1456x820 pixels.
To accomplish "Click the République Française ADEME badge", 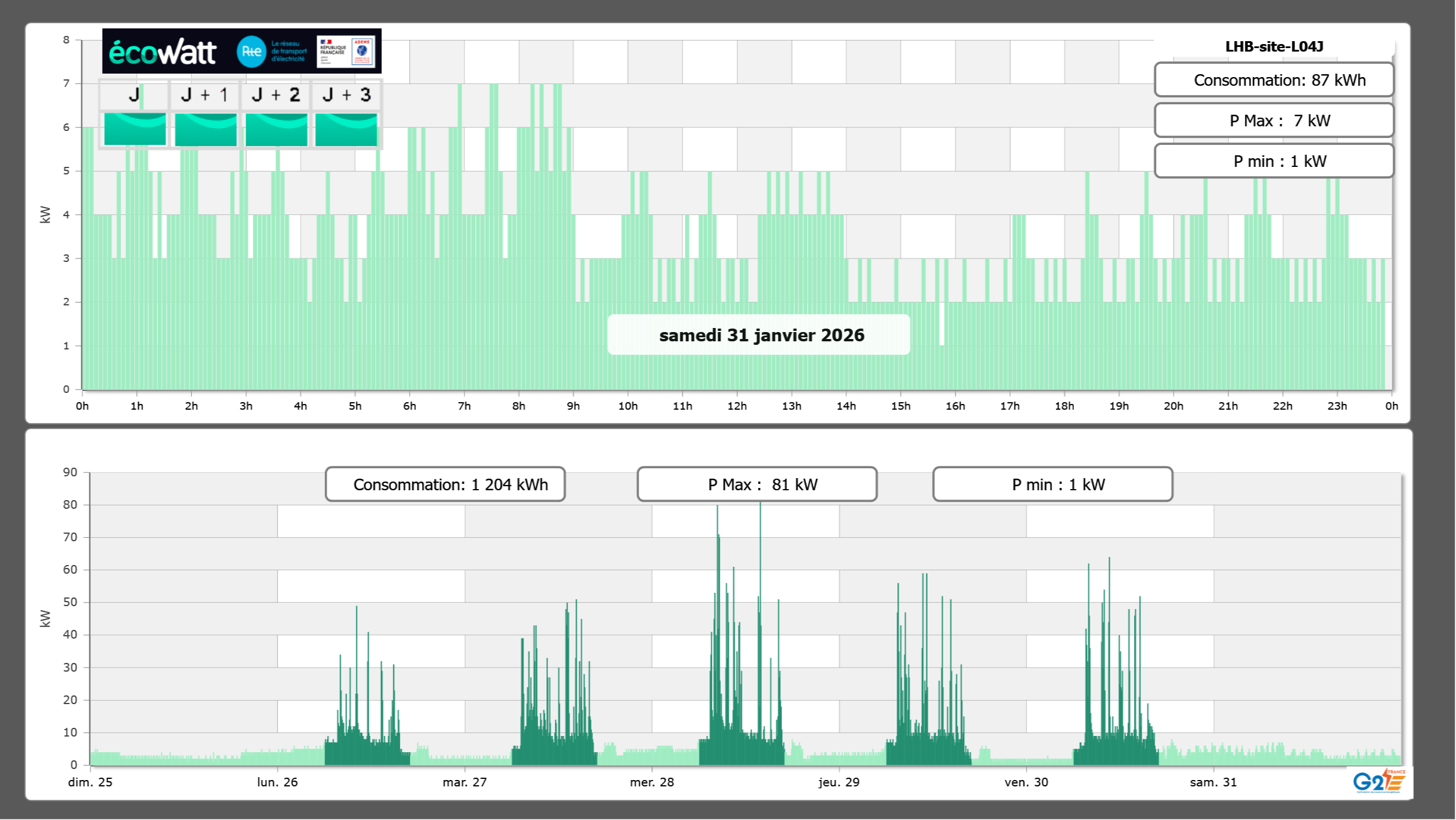I will click(x=346, y=52).
